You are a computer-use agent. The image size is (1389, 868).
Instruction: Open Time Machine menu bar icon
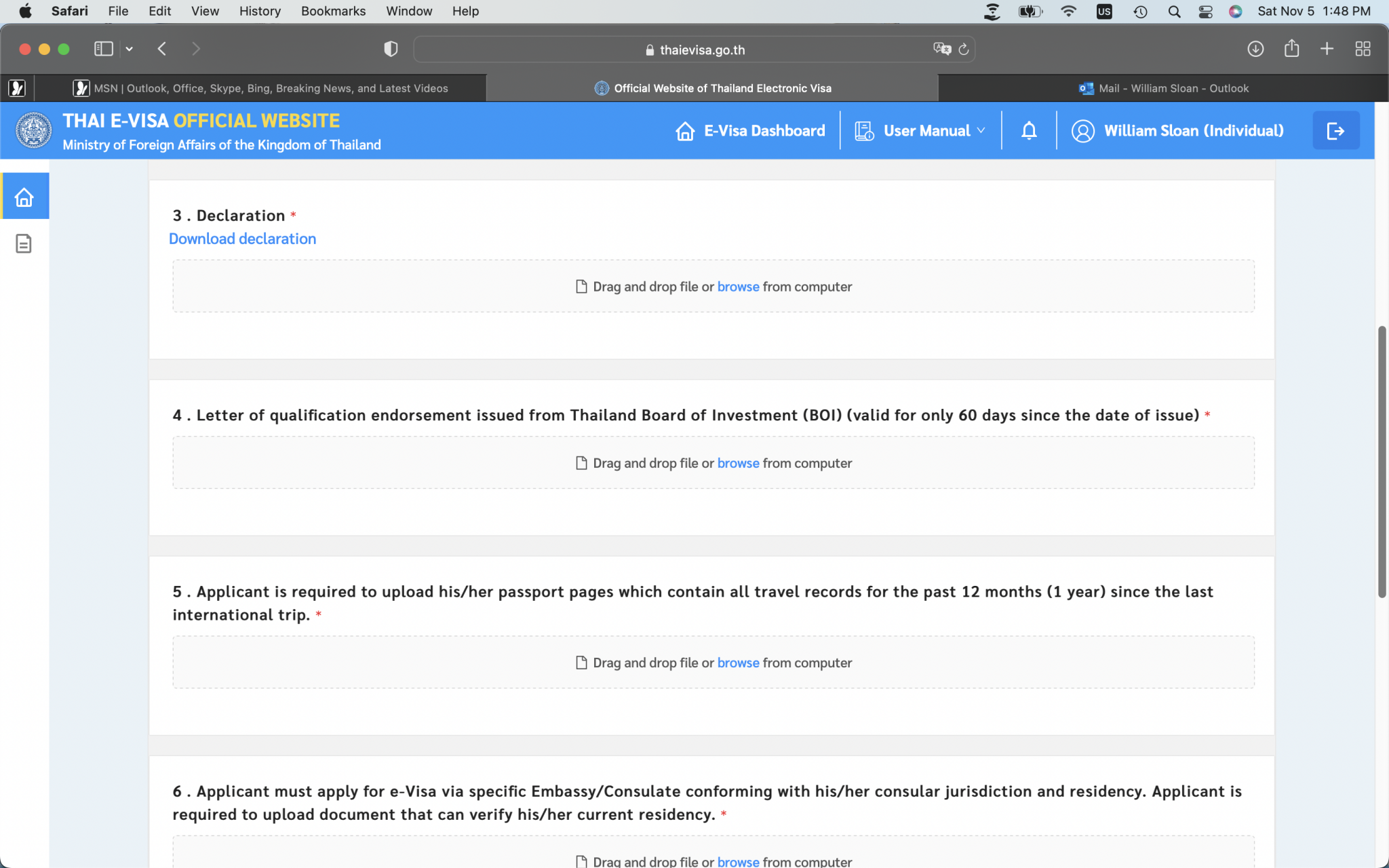1141,12
